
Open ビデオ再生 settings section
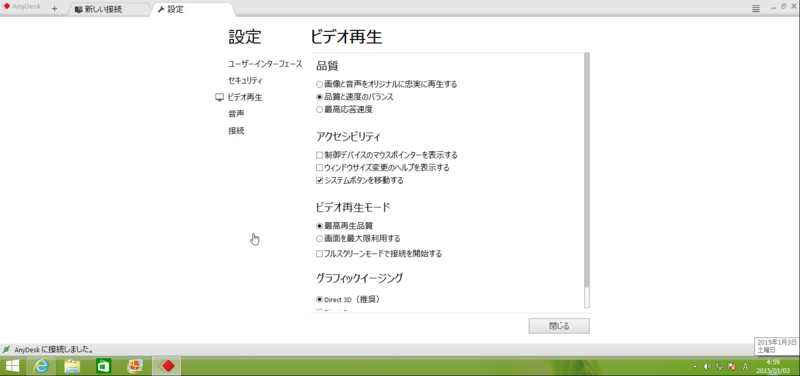click(245, 97)
